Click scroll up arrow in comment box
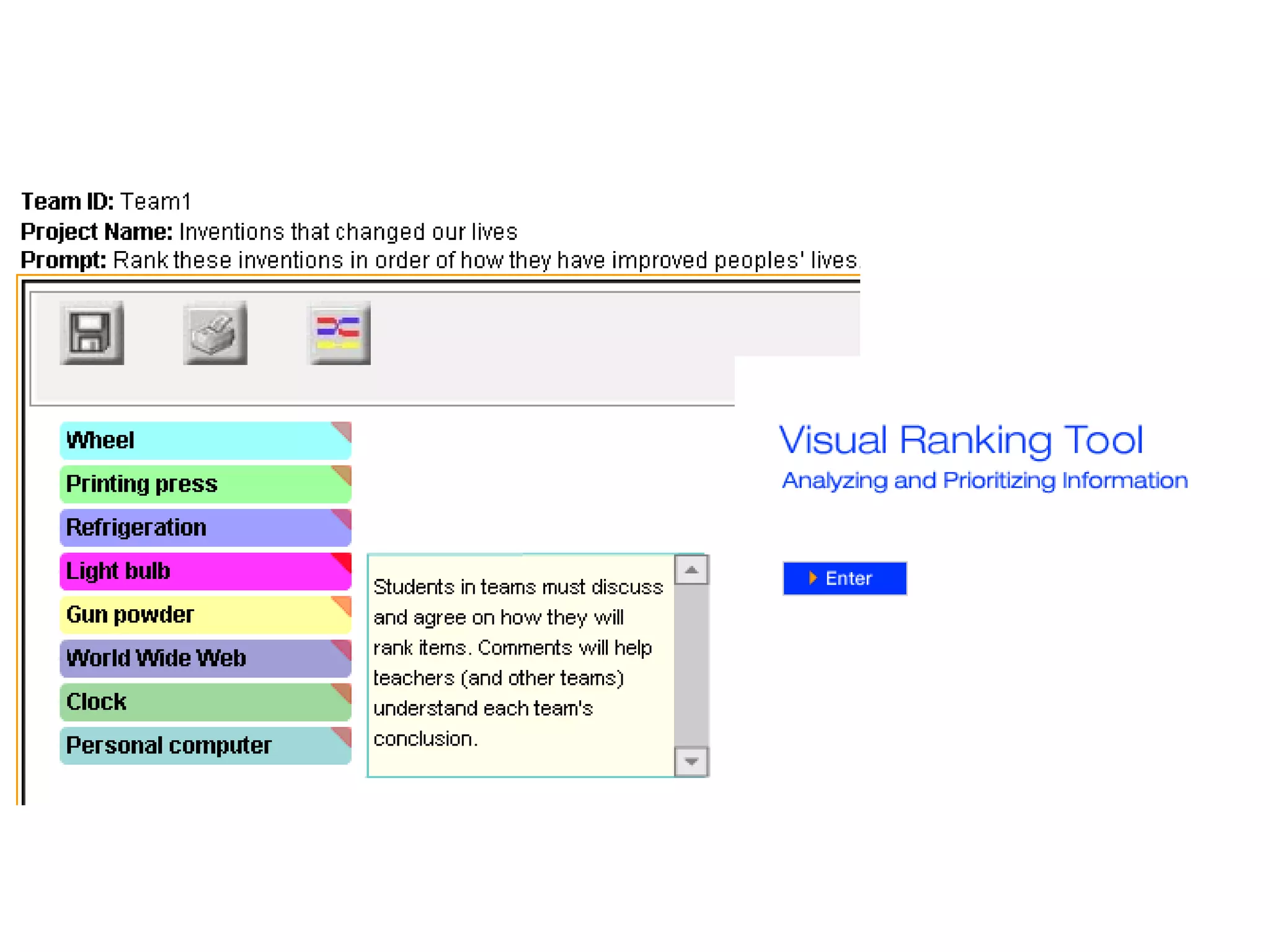This screenshot has height=952, width=1270. click(x=691, y=570)
